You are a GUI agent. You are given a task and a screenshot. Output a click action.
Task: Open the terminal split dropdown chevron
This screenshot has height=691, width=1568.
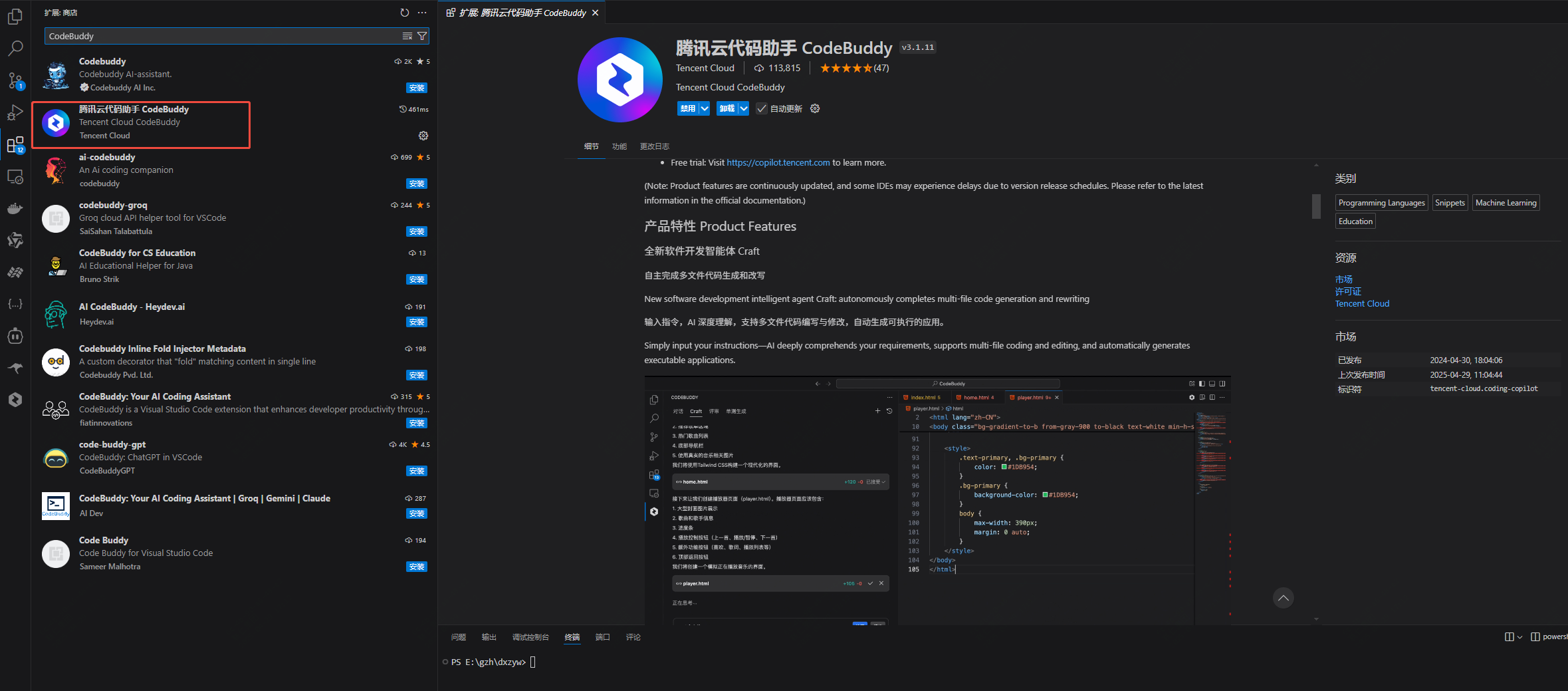click(x=1519, y=637)
